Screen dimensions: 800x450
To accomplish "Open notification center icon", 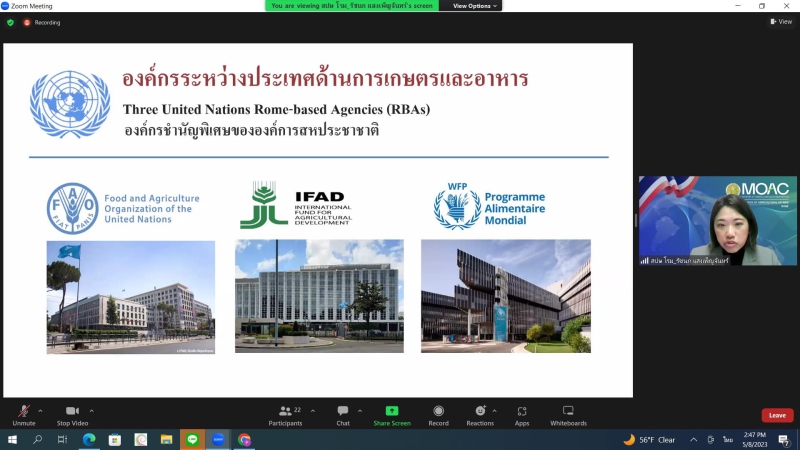I will (784, 440).
